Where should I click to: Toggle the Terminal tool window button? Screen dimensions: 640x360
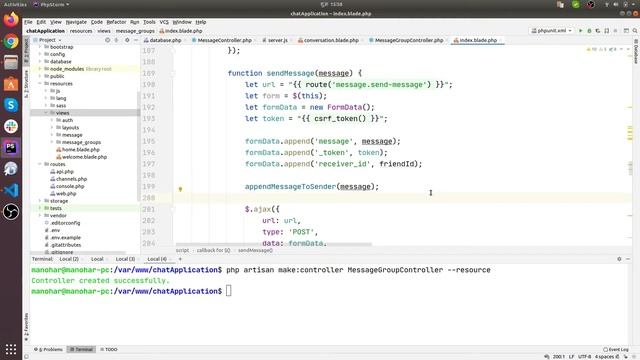[82, 349]
